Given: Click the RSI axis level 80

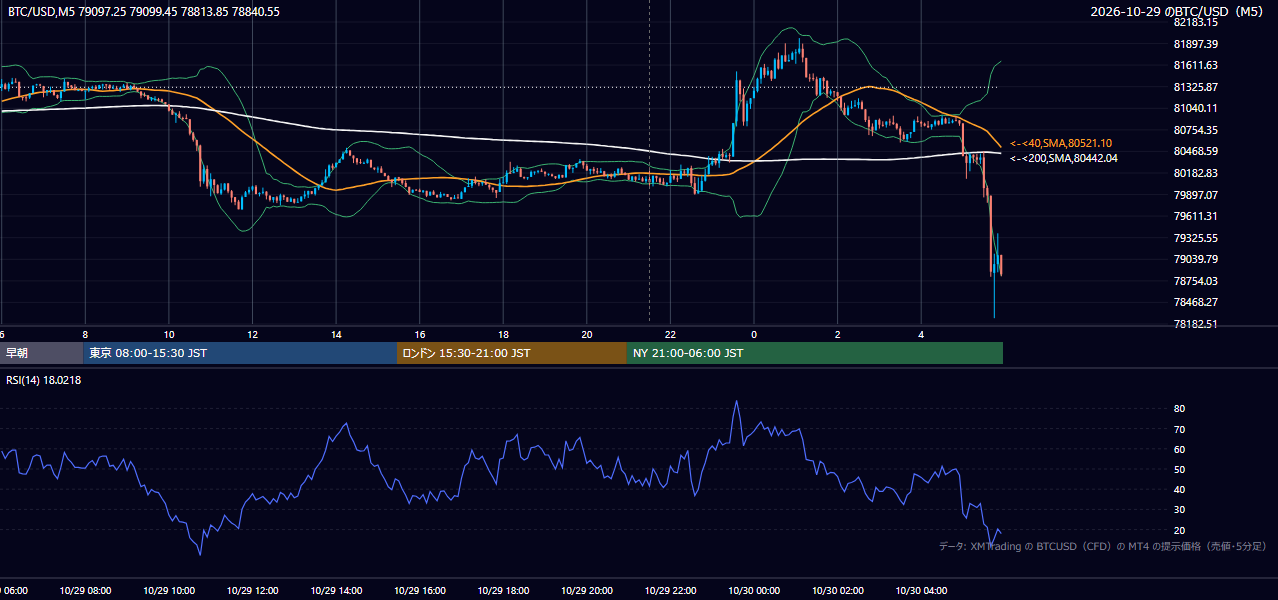Looking at the screenshot, I should (1179, 409).
